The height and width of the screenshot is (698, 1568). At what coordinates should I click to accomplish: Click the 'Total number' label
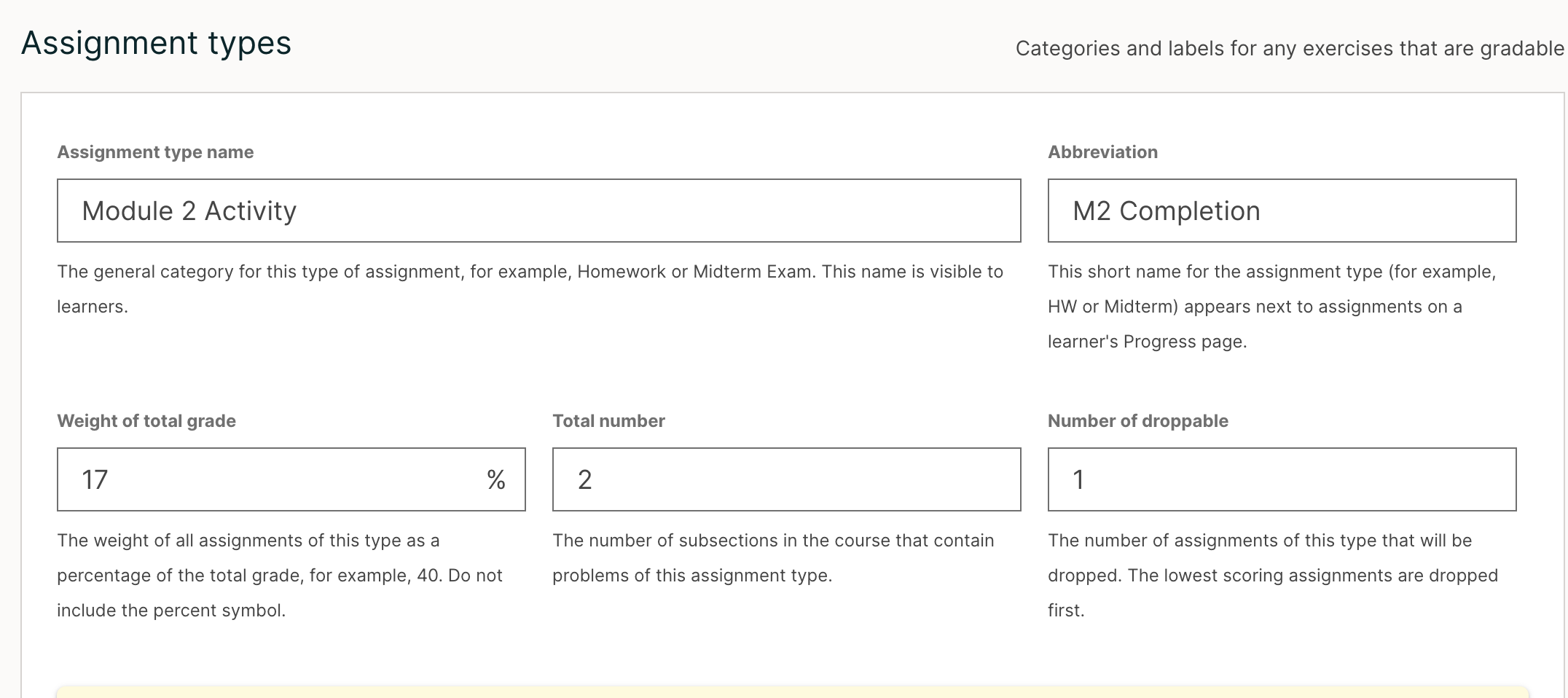(x=608, y=421)
